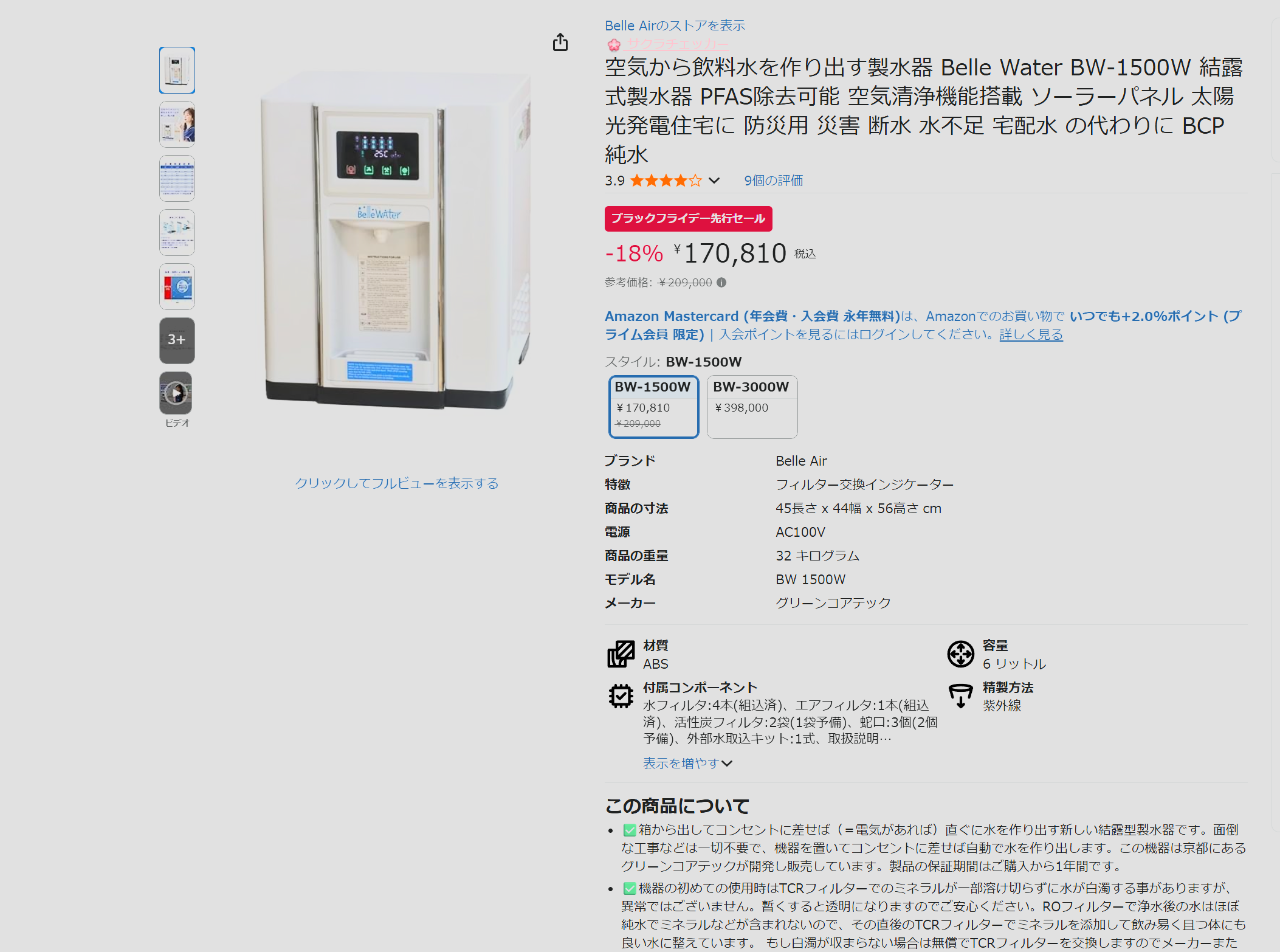Expand 表示を増やす to show more details
The height and width of the screenshot is (952, 1280).
pos(687,763)
